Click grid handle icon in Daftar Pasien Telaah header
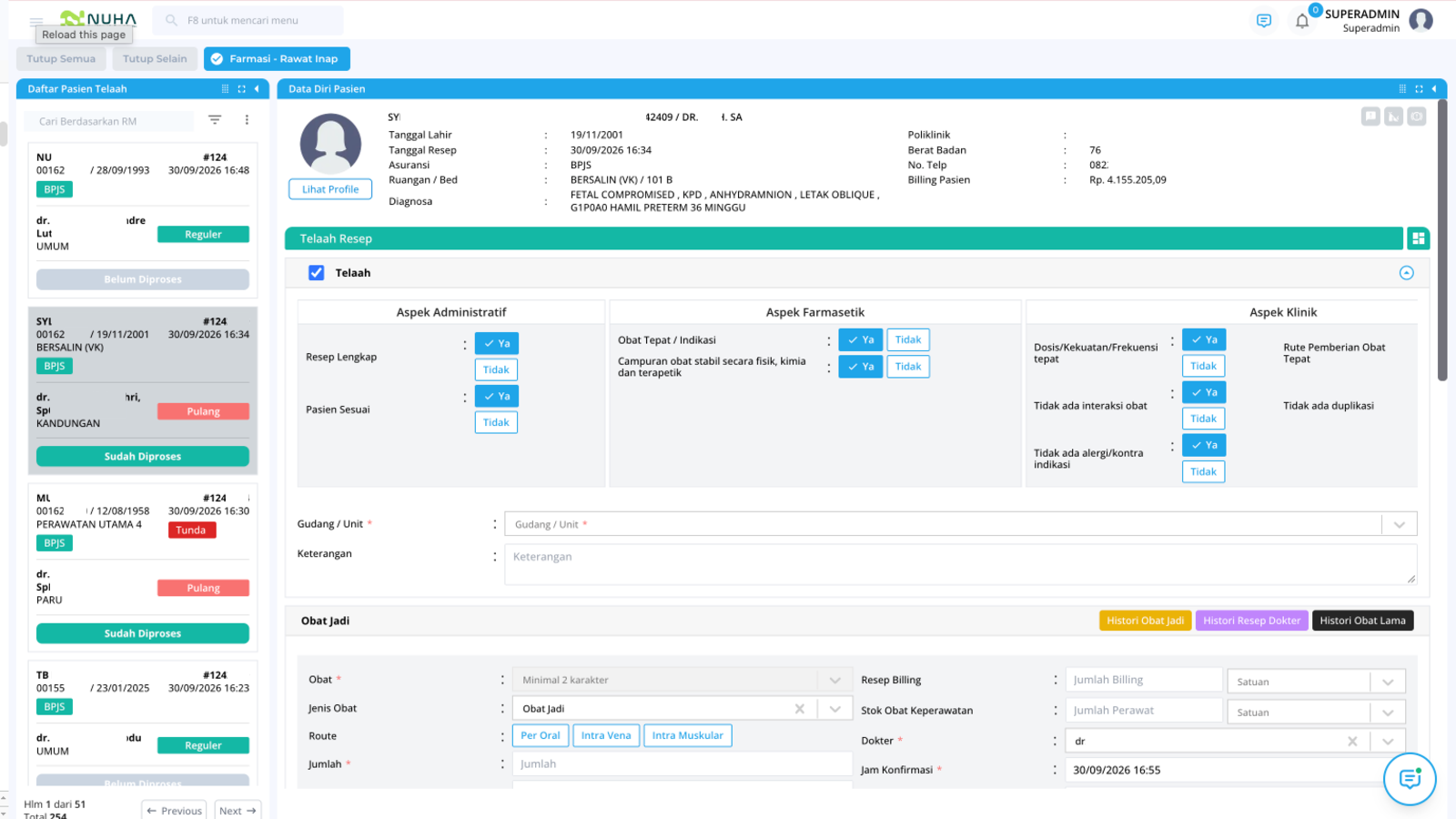The width and height of the screenshot is (1456, 819). [x=226, y=89]
